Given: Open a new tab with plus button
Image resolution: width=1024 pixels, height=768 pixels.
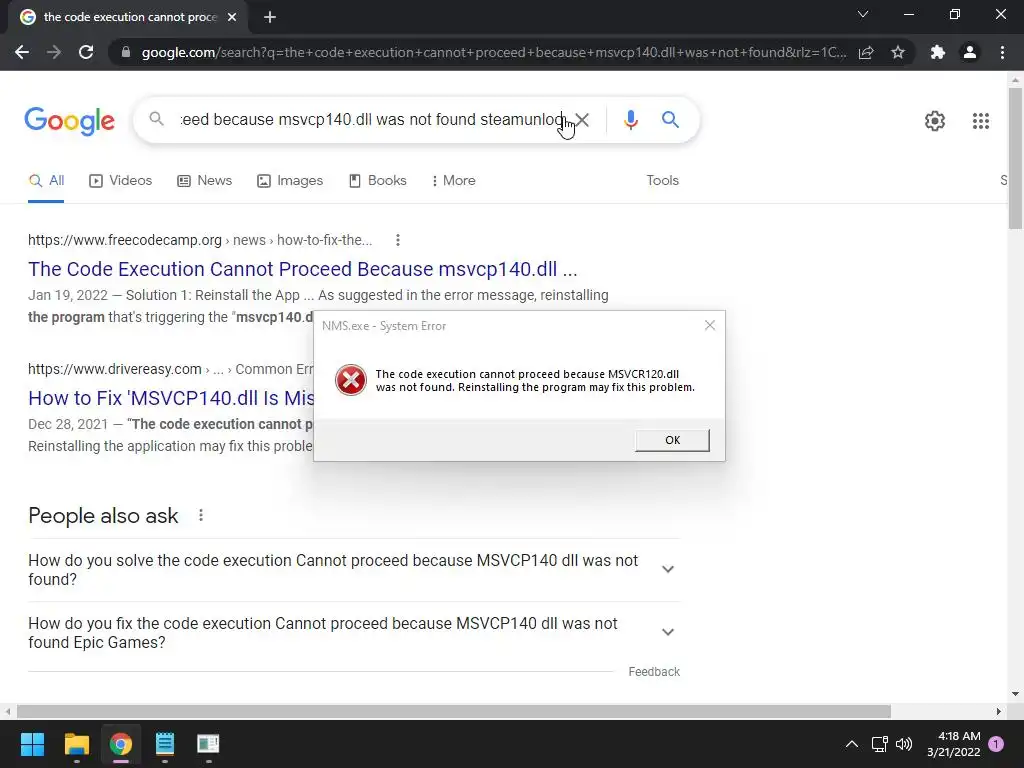Looking at the screenshot, I should point(270,17).
